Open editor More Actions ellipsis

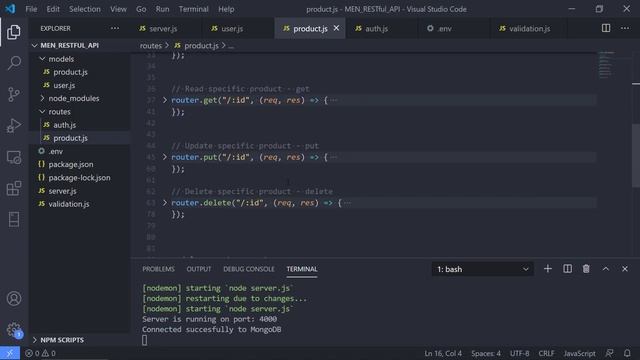[625, 28]
